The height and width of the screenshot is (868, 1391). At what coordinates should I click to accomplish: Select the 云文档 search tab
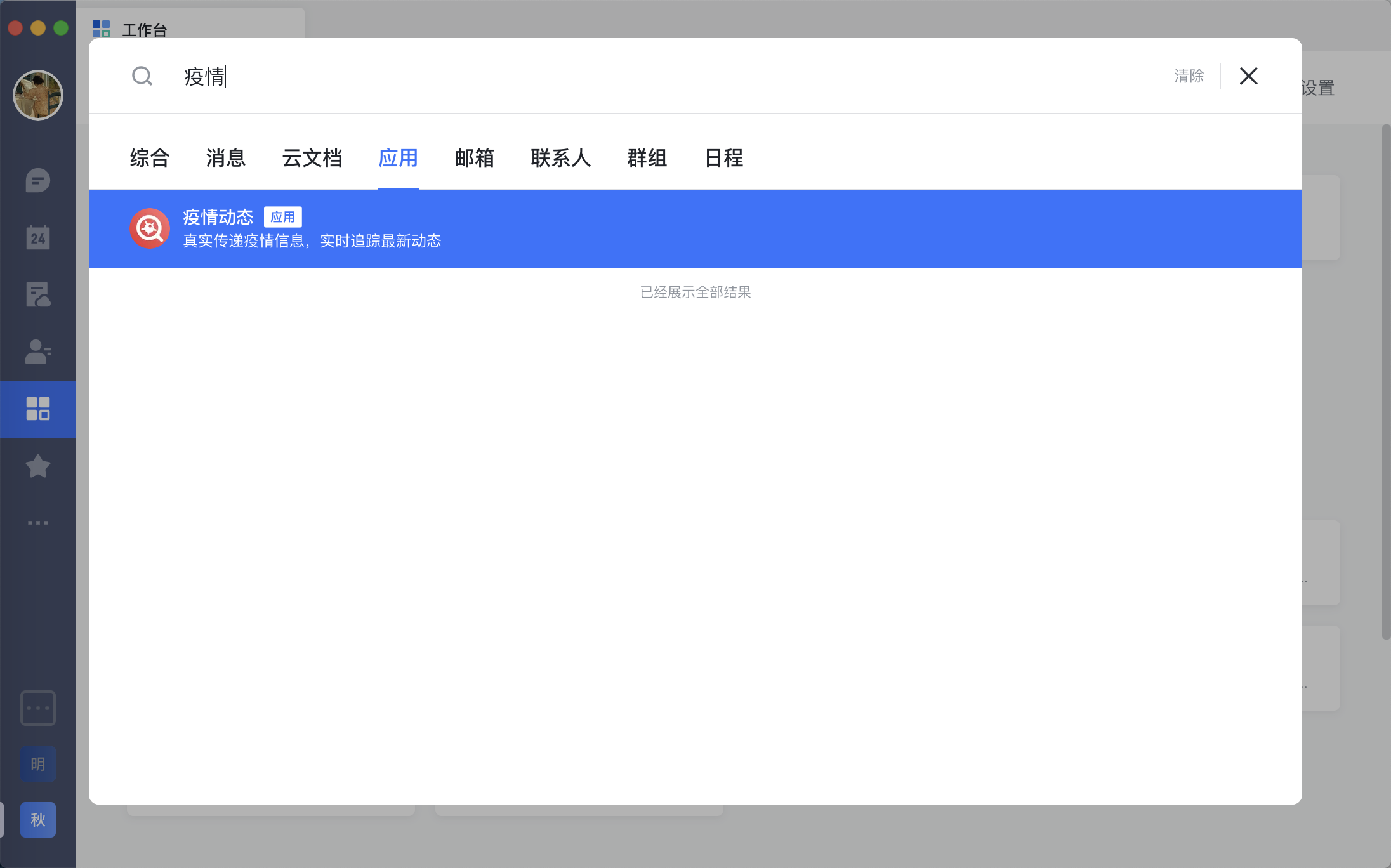tap(312, 158)
